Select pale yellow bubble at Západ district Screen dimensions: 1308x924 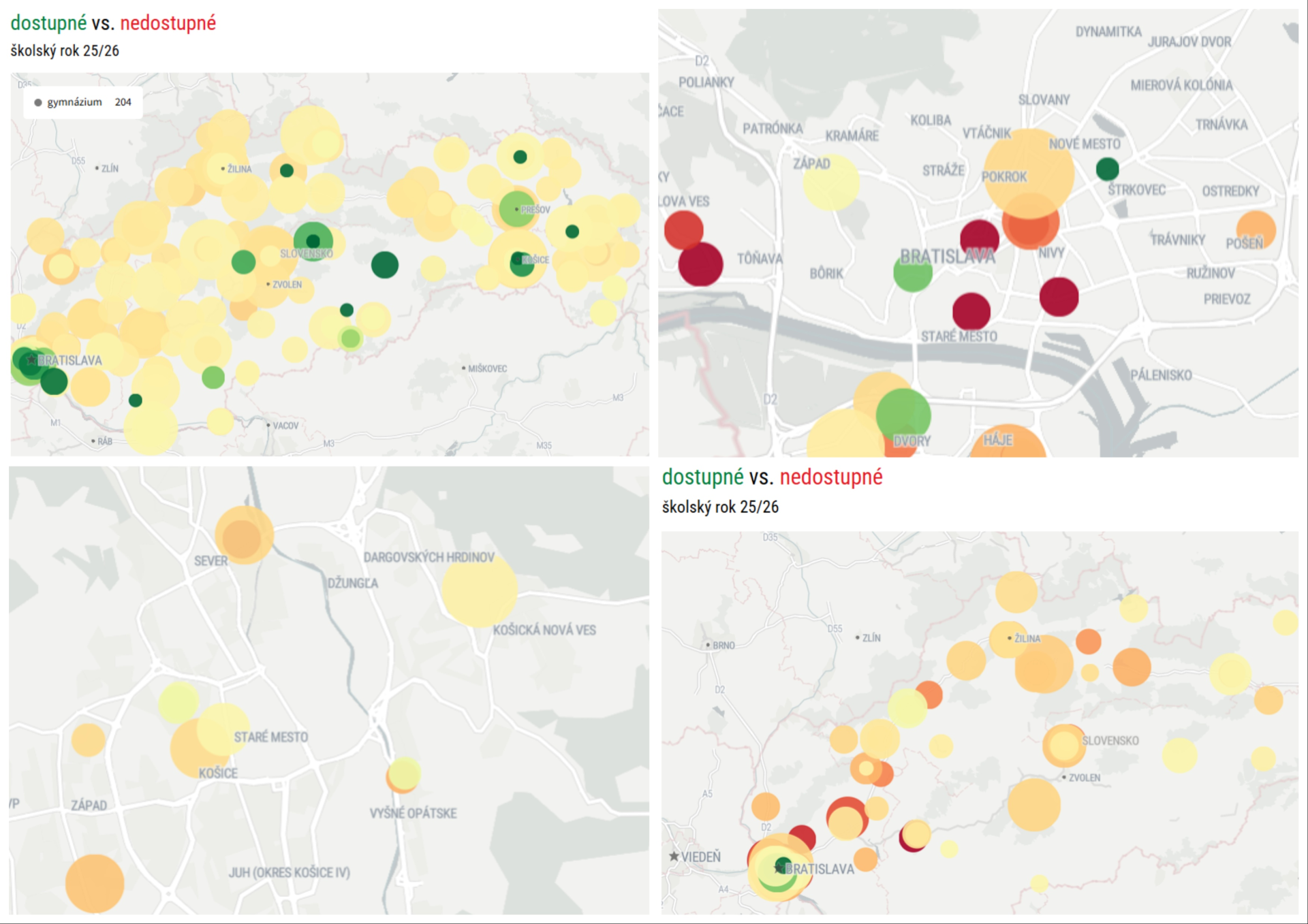(830, 182)
